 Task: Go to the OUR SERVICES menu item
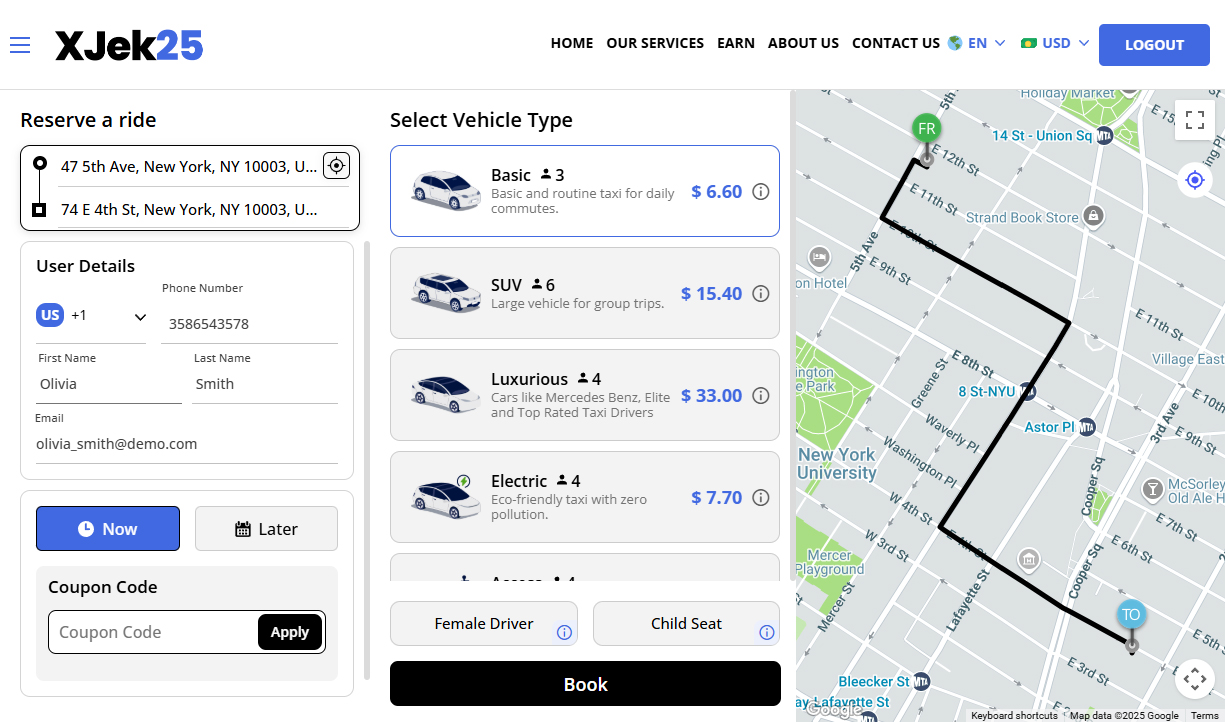click(x=655, y=43)
